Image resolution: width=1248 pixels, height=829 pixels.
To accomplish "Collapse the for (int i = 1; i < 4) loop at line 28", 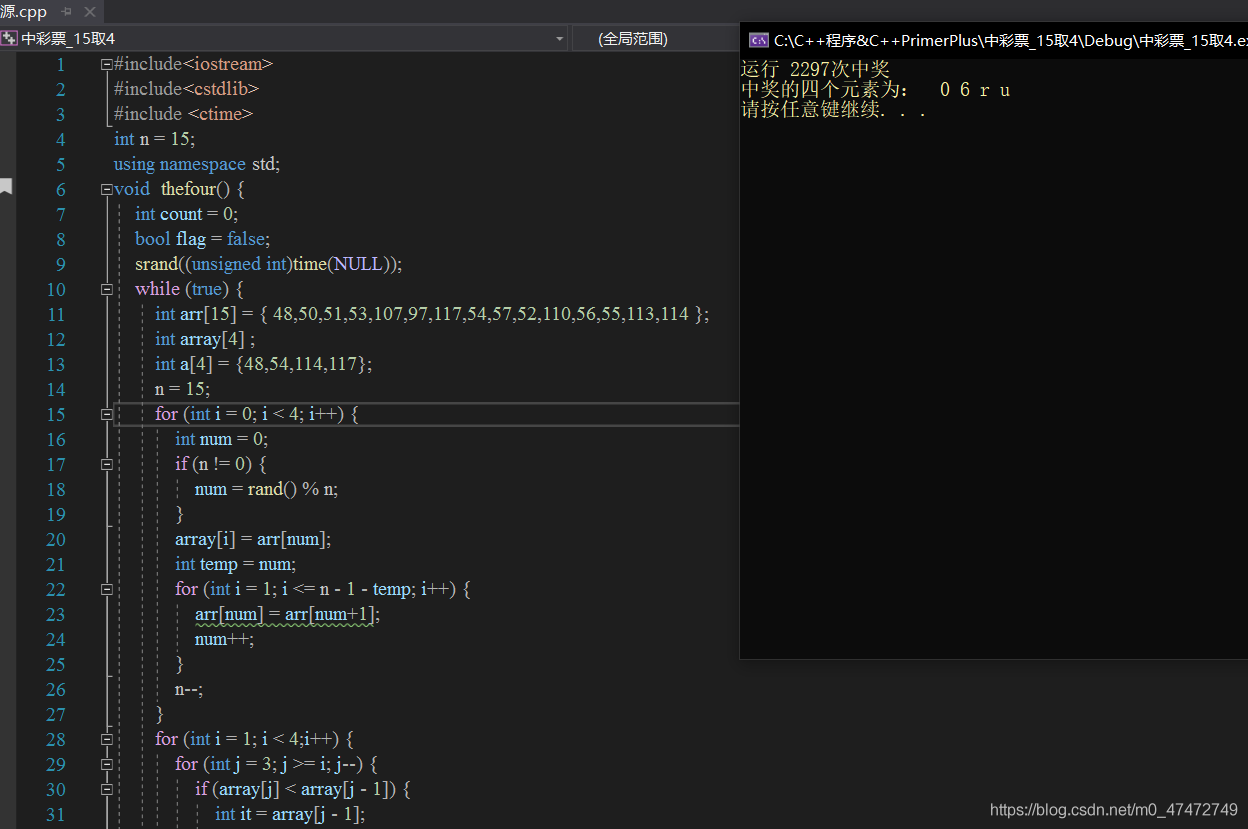I will pos(107,739).
